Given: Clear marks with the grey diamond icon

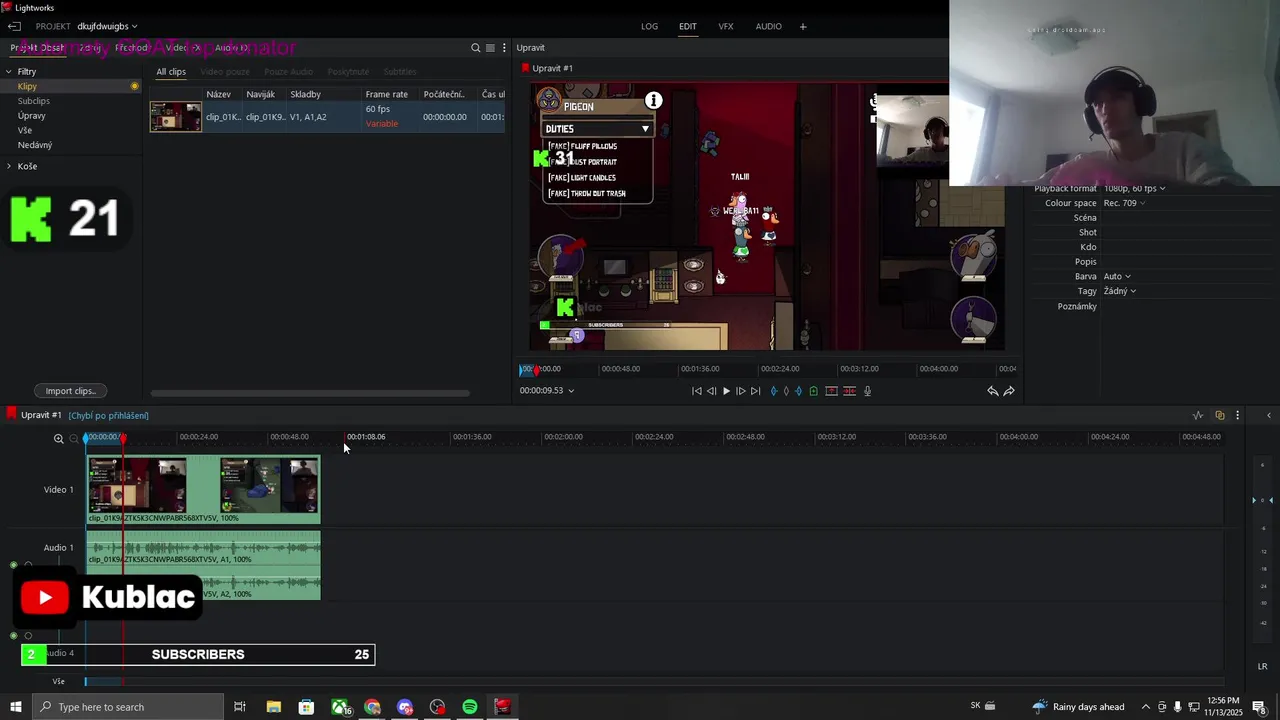Looking at the screenshot, I should (x=786, y=391).
